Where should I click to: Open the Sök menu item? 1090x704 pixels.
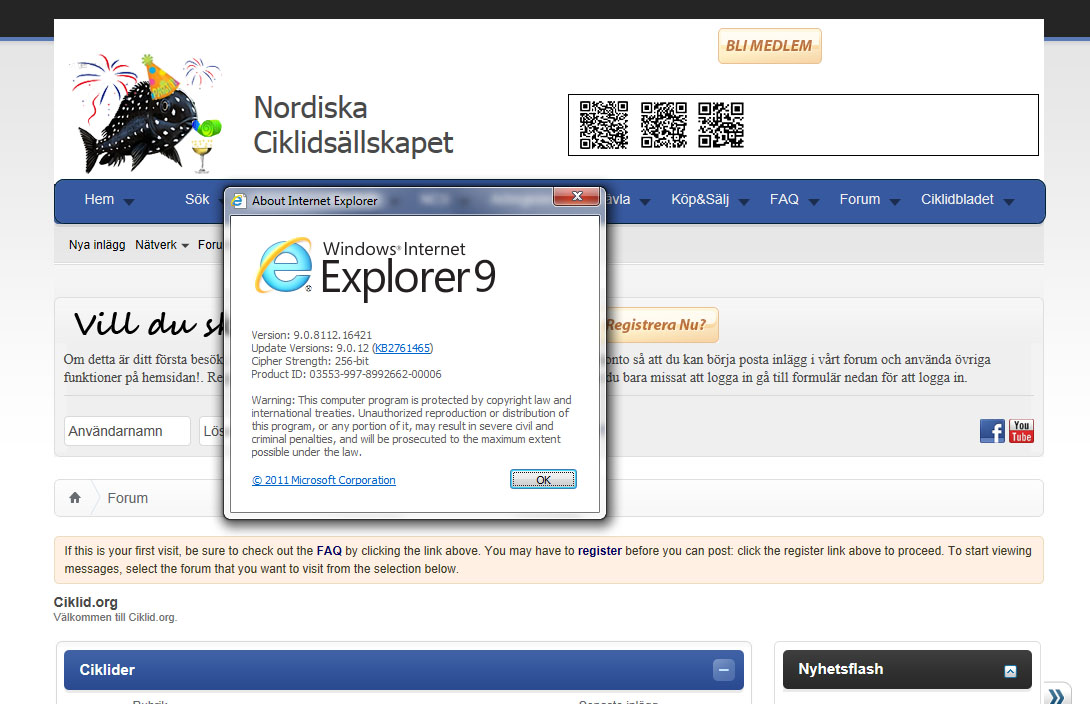coord(197,199)
